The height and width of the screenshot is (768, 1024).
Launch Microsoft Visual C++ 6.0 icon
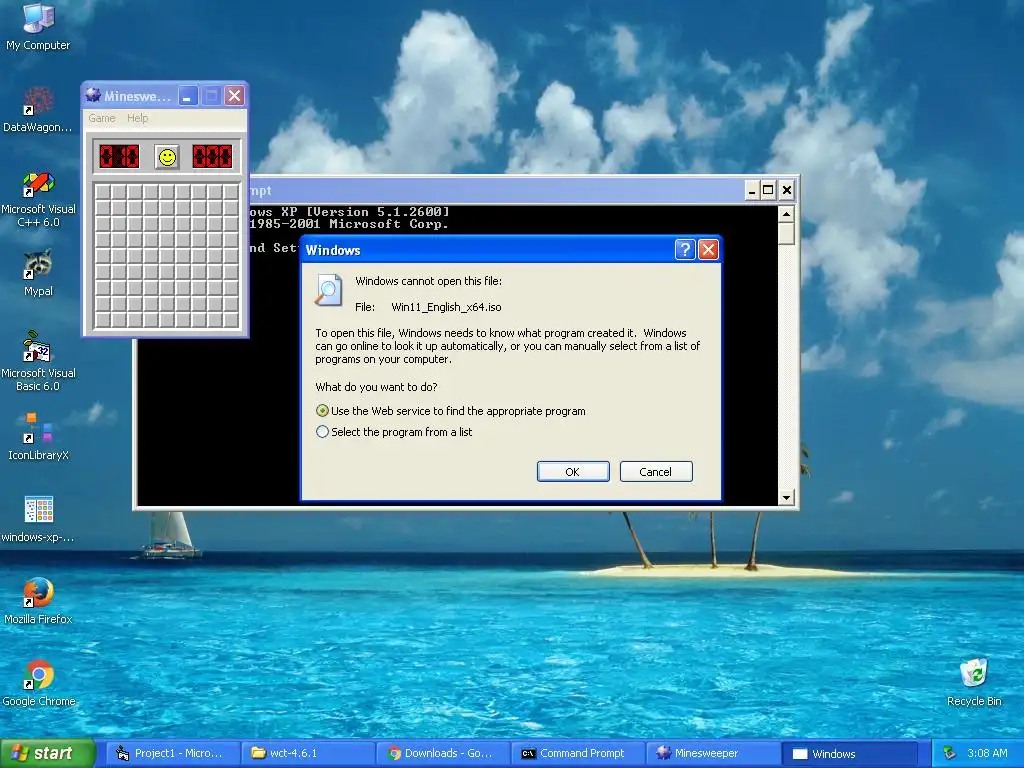click(x=38, y=199)
